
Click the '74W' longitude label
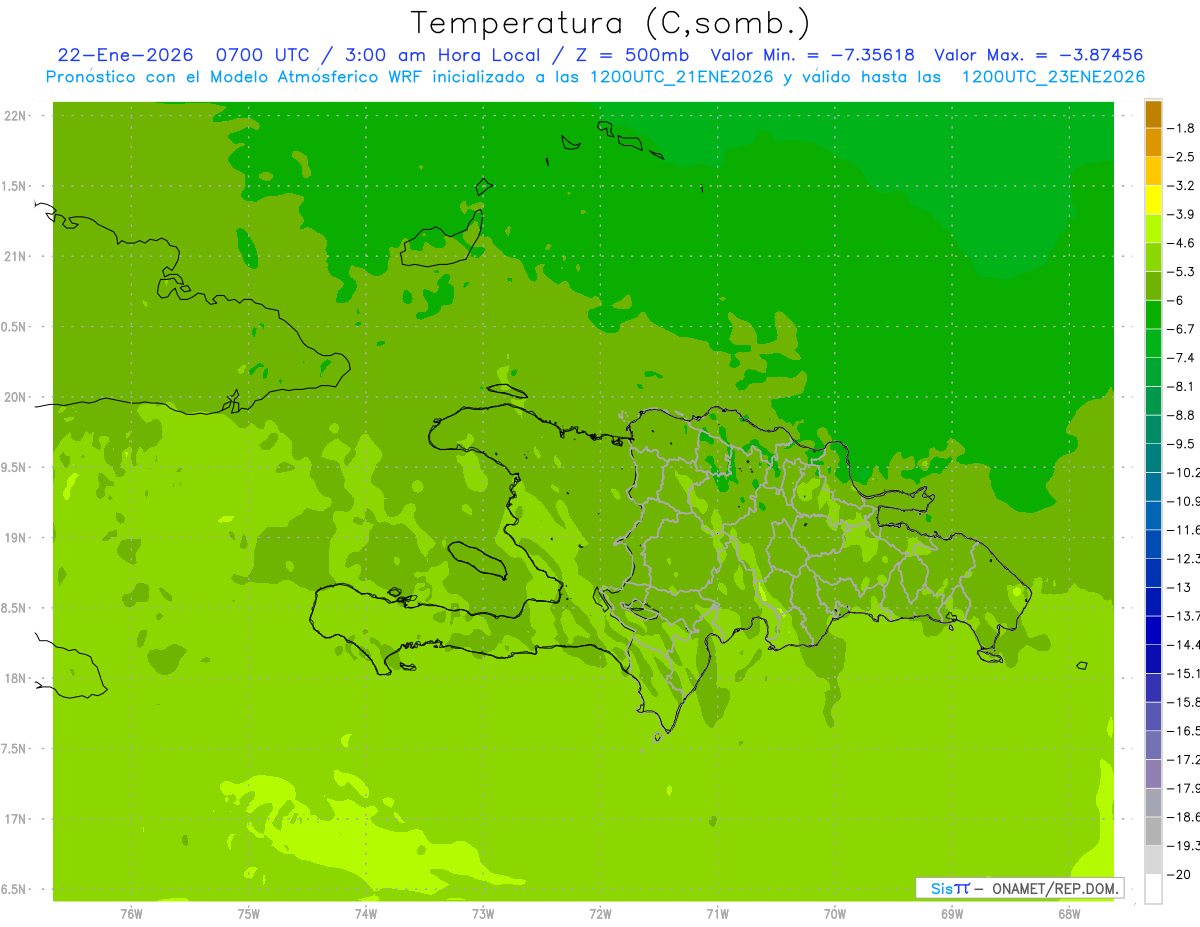point(366,913)
